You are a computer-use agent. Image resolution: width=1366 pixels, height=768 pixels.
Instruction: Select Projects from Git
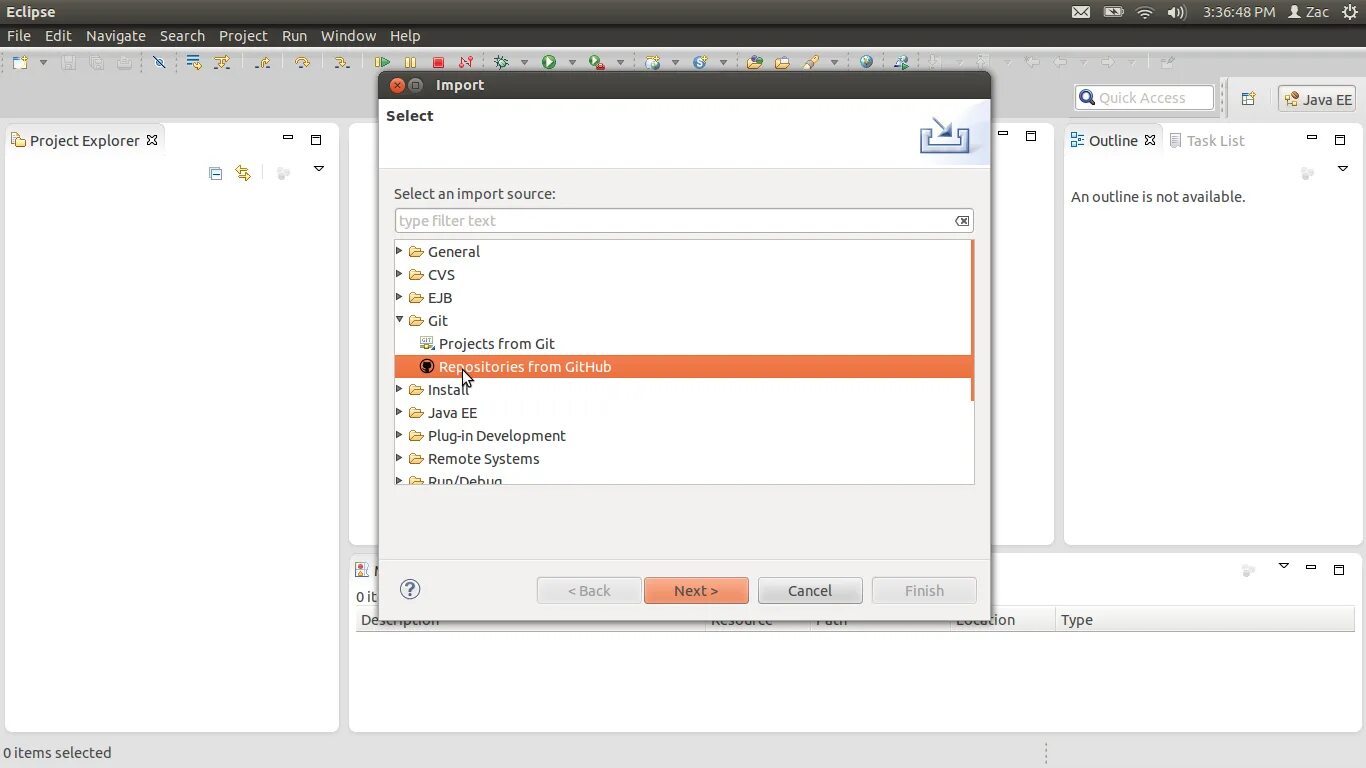[x=496, y=343]
